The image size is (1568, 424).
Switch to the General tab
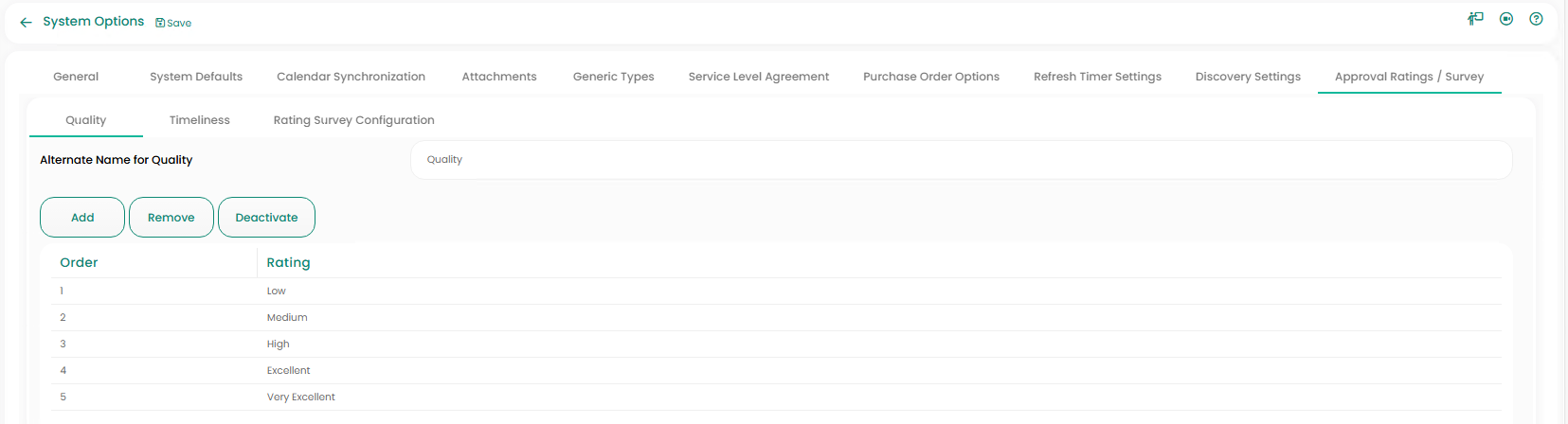pyautogui.click(x=76, y=77)
